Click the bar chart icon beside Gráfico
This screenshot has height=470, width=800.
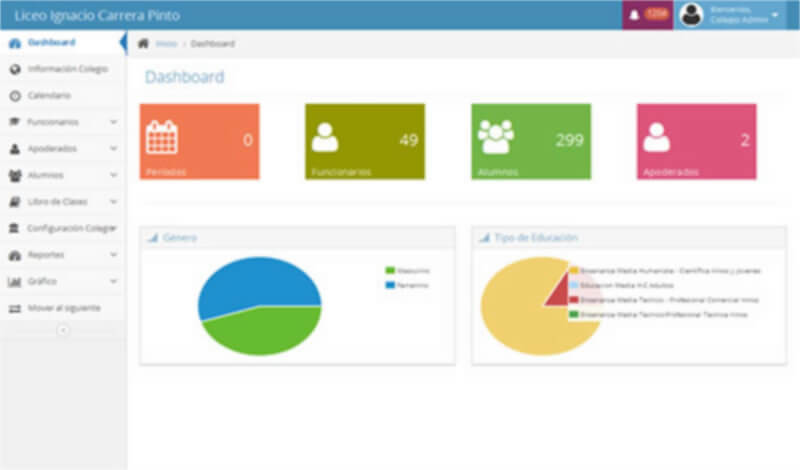(x=14, y=281)
